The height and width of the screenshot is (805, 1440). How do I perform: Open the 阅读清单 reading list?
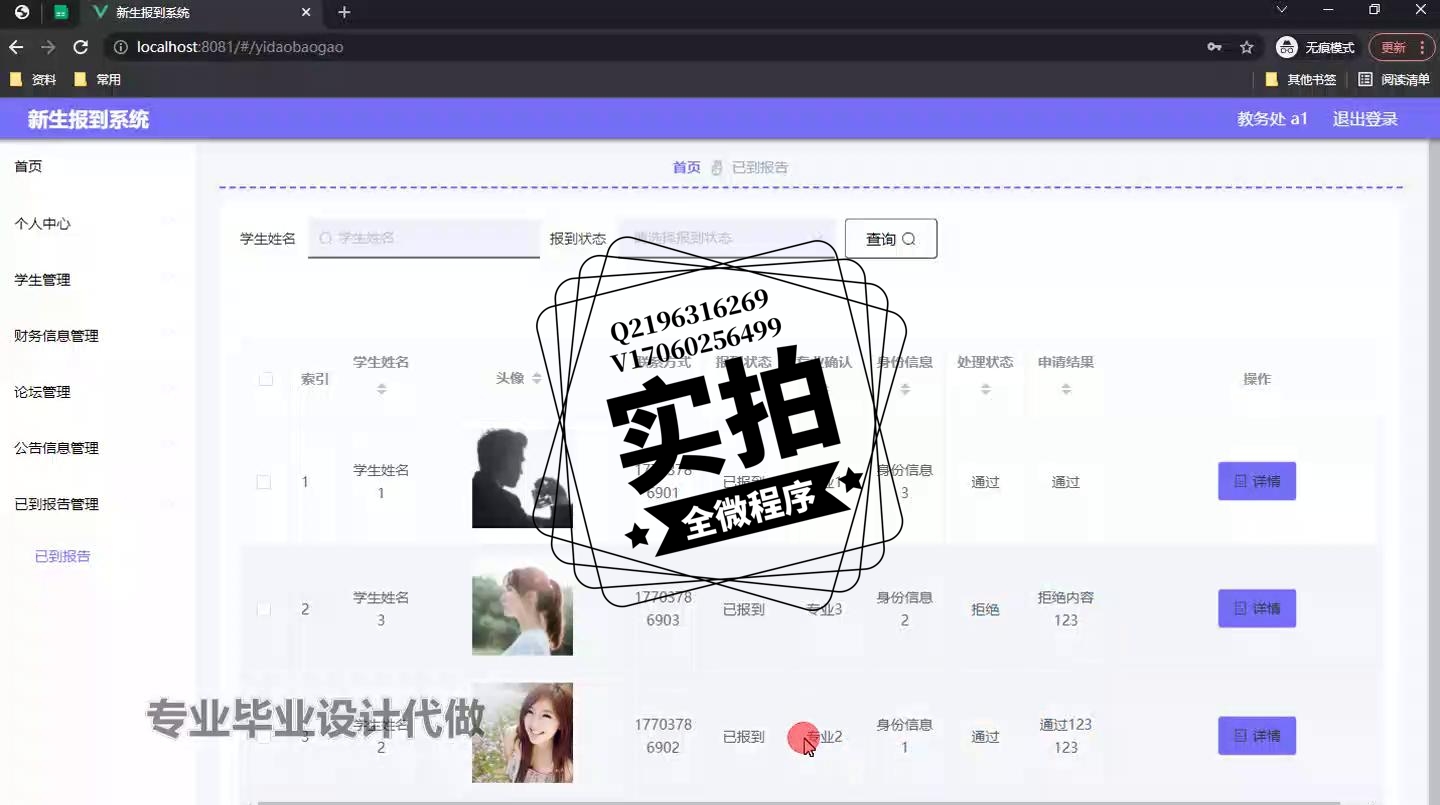tap(1394, 79)
